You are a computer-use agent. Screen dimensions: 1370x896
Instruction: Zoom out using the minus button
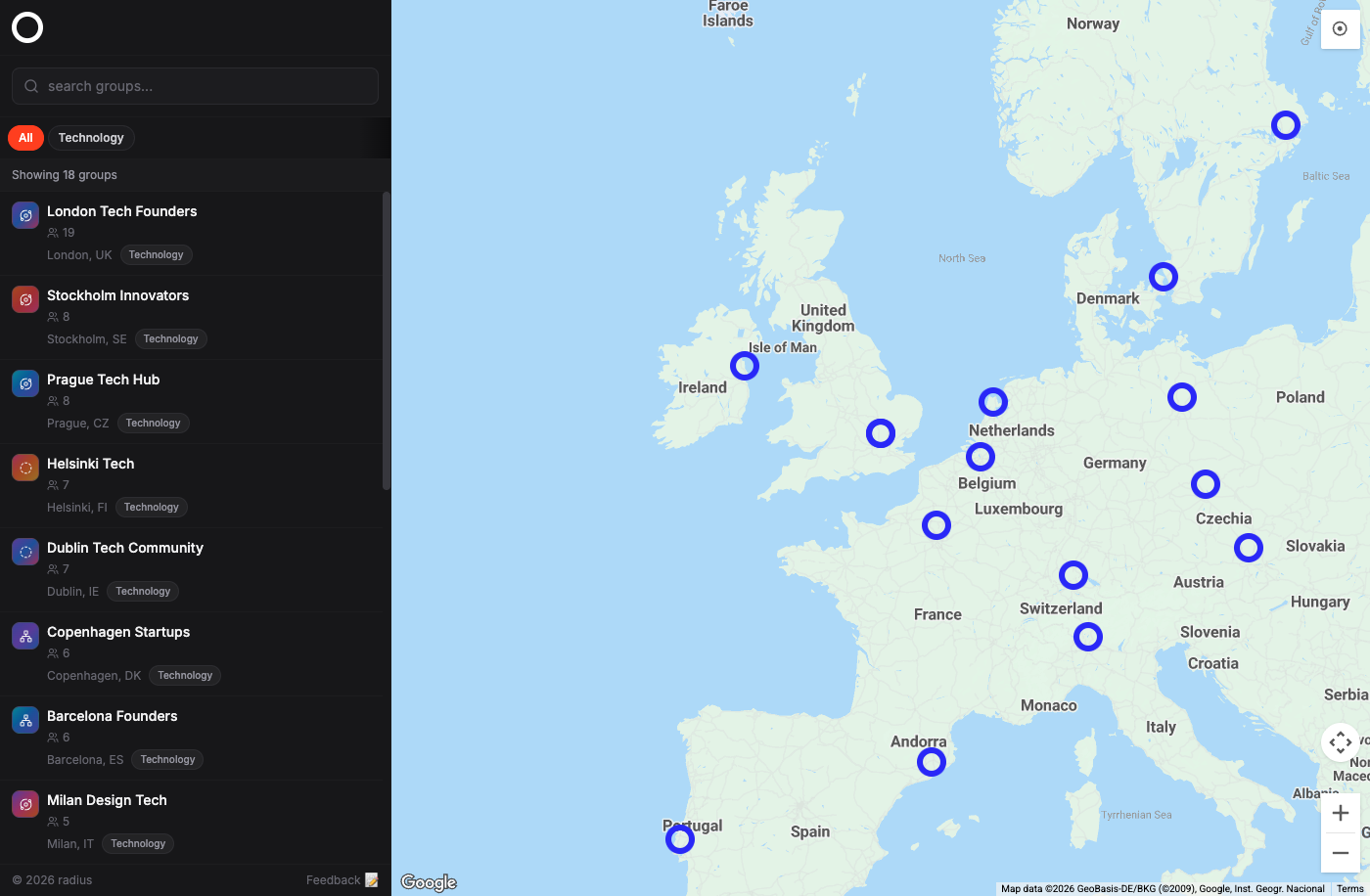pyautogui.click(x=1341, y=852)
